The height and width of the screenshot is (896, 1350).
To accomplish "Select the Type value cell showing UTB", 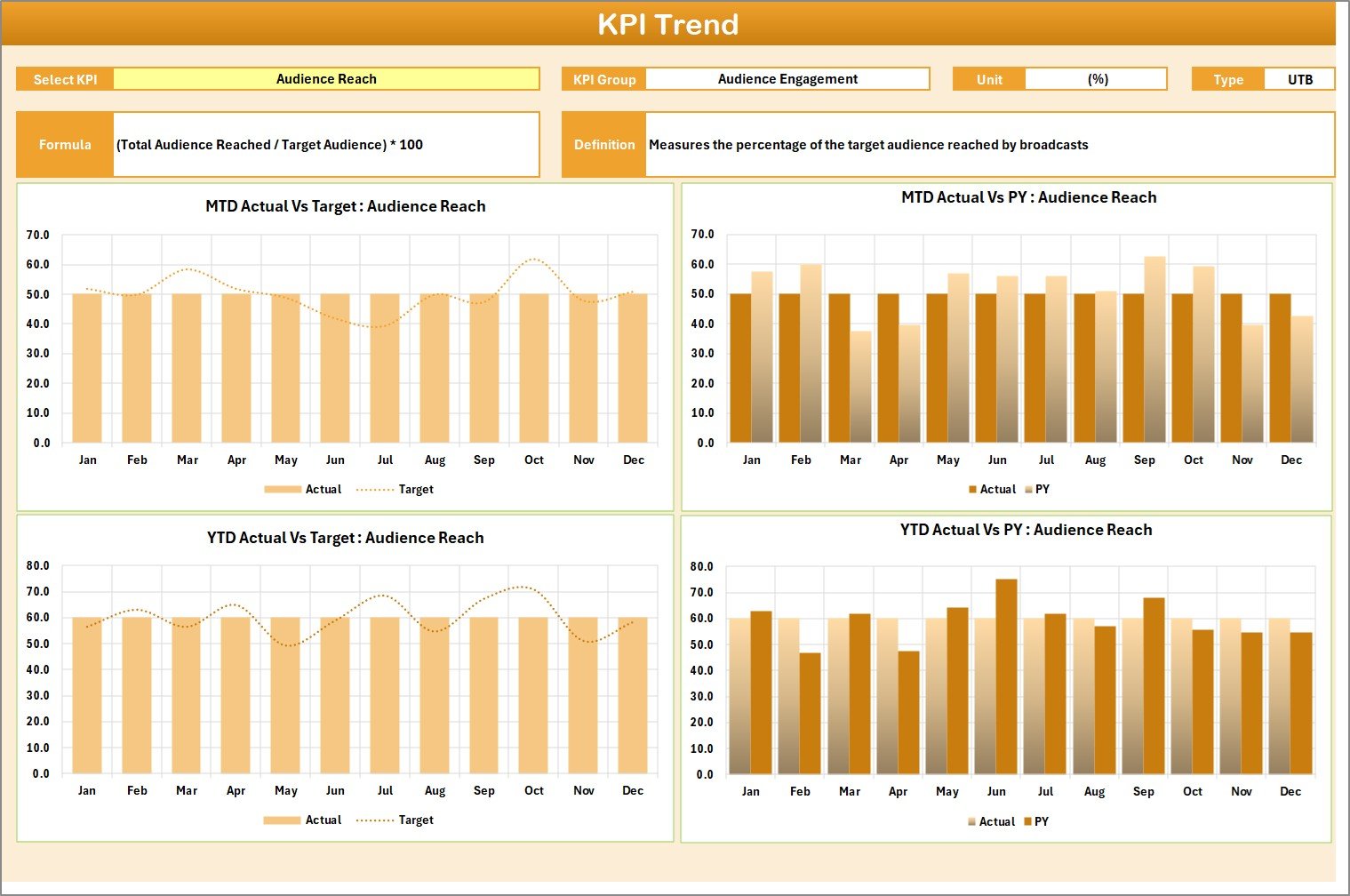I will coord(1299,79).
